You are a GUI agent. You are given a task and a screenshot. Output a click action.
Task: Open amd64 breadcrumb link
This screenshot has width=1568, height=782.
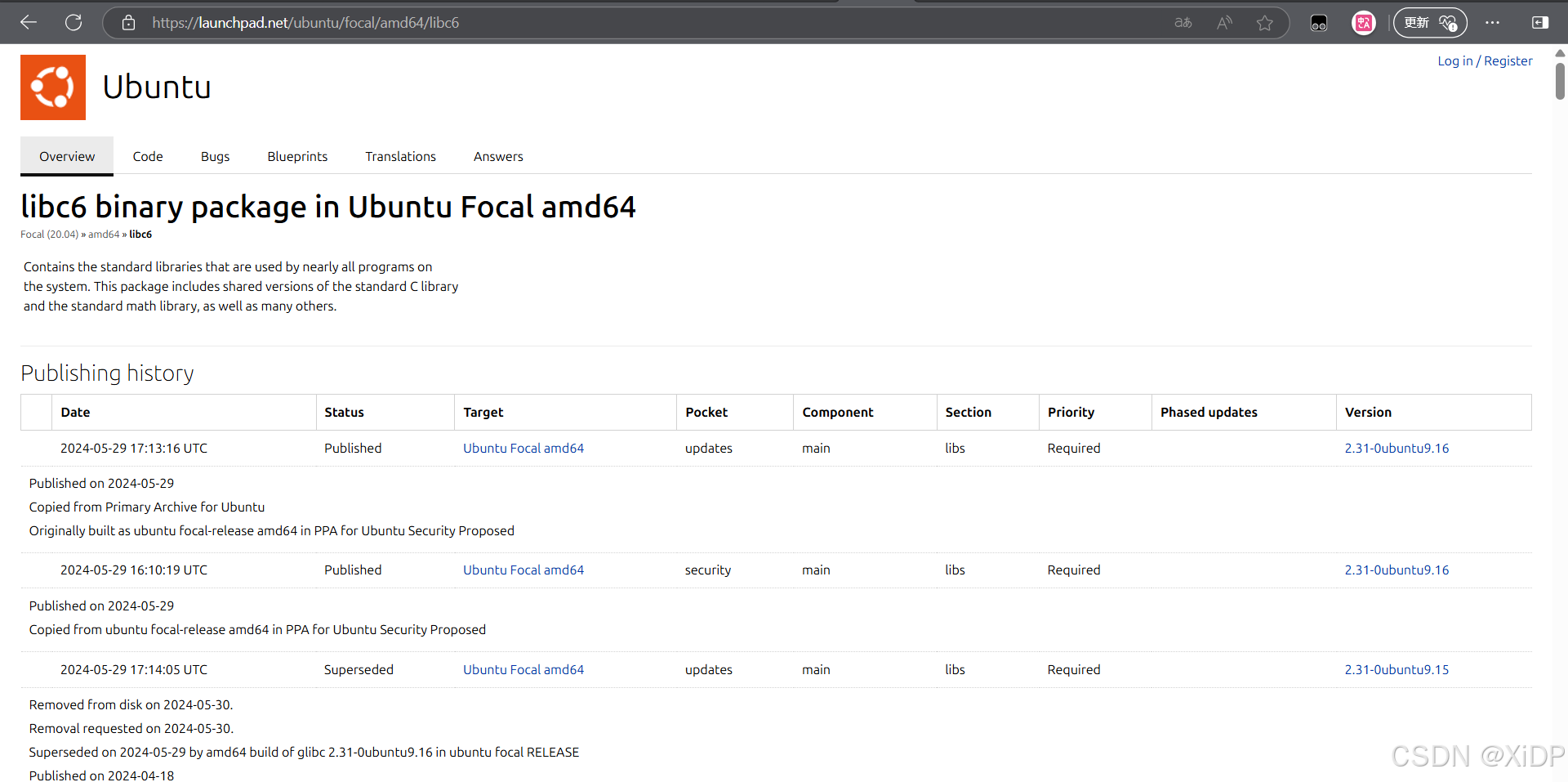(104, 235)
